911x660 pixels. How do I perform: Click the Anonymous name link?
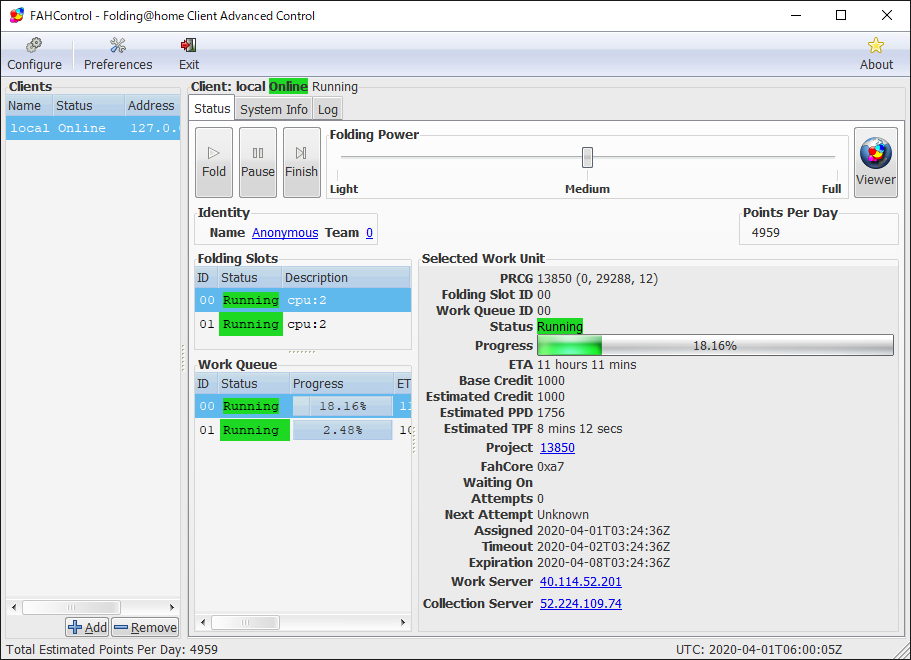(285, 232)
